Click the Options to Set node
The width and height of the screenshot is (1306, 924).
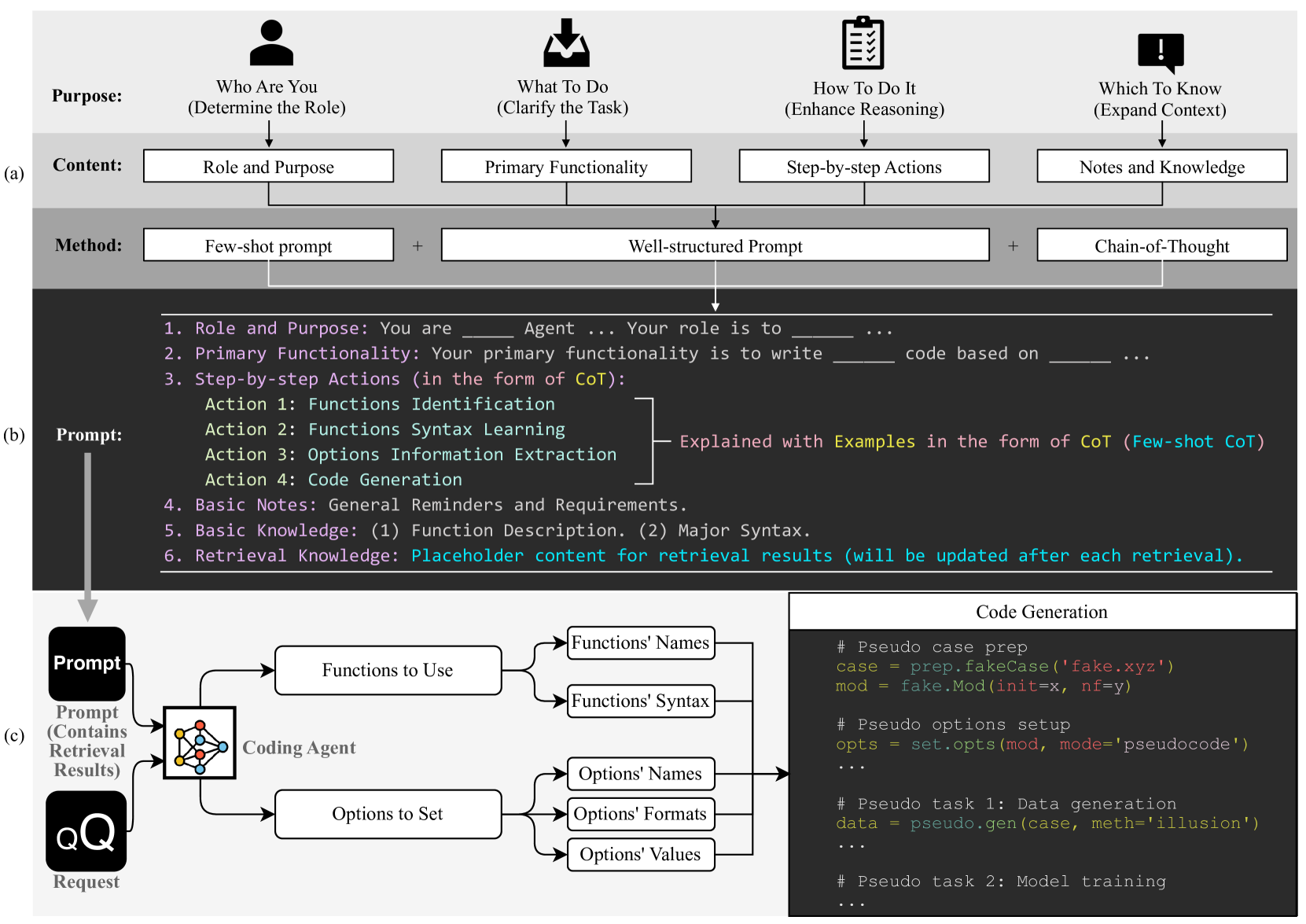[x=388, y=814]
